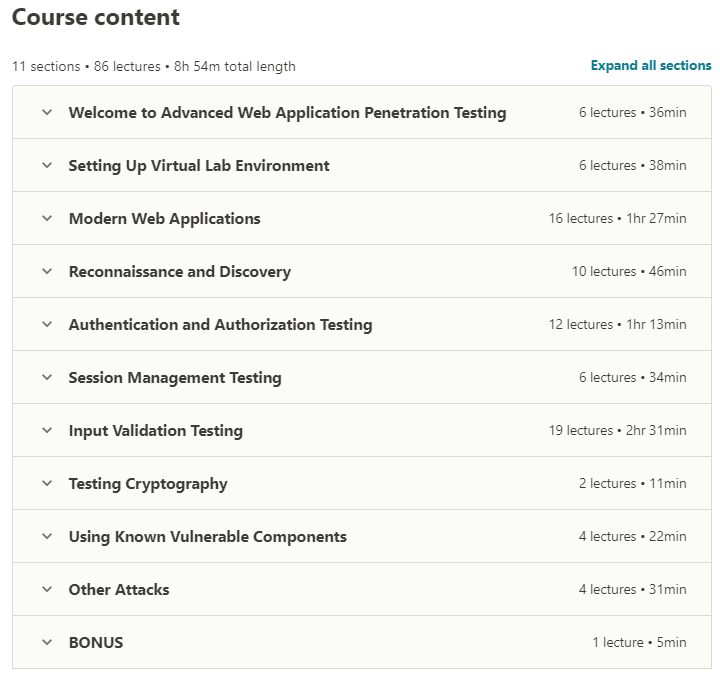This screenshot has height=676, width=720.
Task: Click the '19 lectures • 2hr 31min' label
Action: 617,431
